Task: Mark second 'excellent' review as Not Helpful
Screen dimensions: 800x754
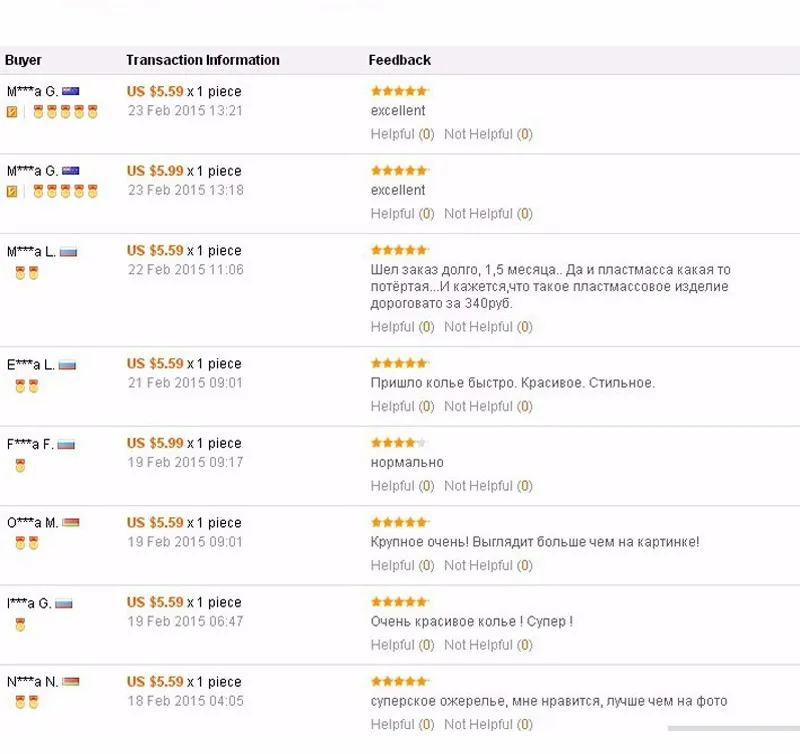Action: (x=488, y=214)
